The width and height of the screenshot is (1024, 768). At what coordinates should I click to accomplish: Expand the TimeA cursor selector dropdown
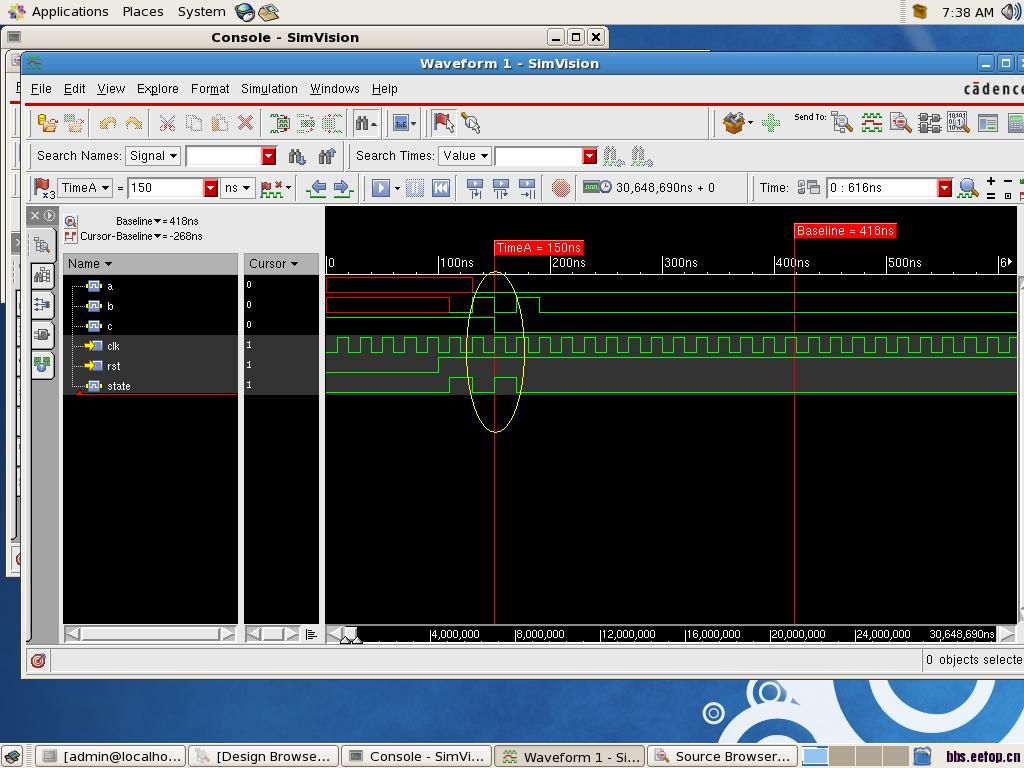[85, 188]
